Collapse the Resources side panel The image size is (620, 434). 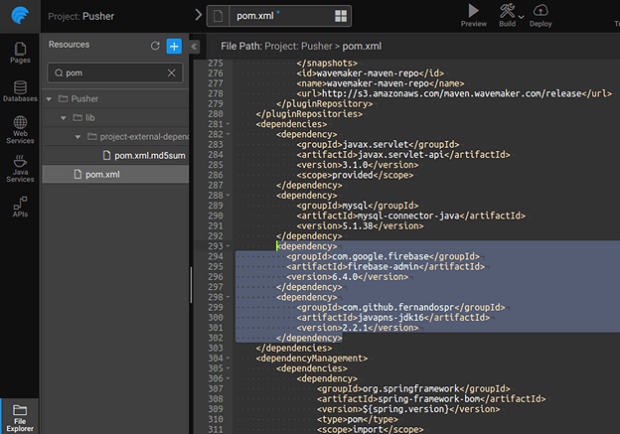tap(194, 46)
